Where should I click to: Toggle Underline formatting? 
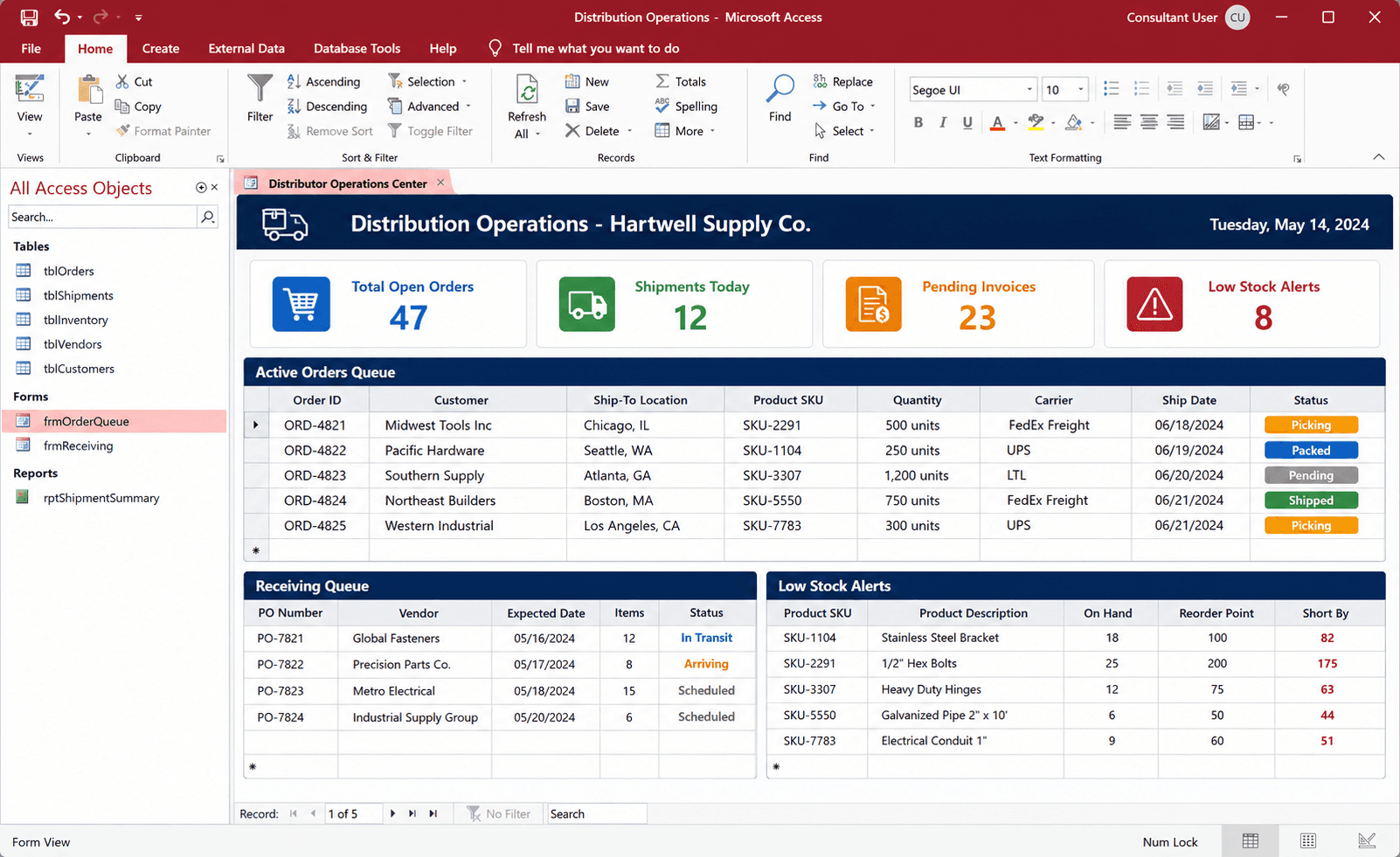click(967, 122)
